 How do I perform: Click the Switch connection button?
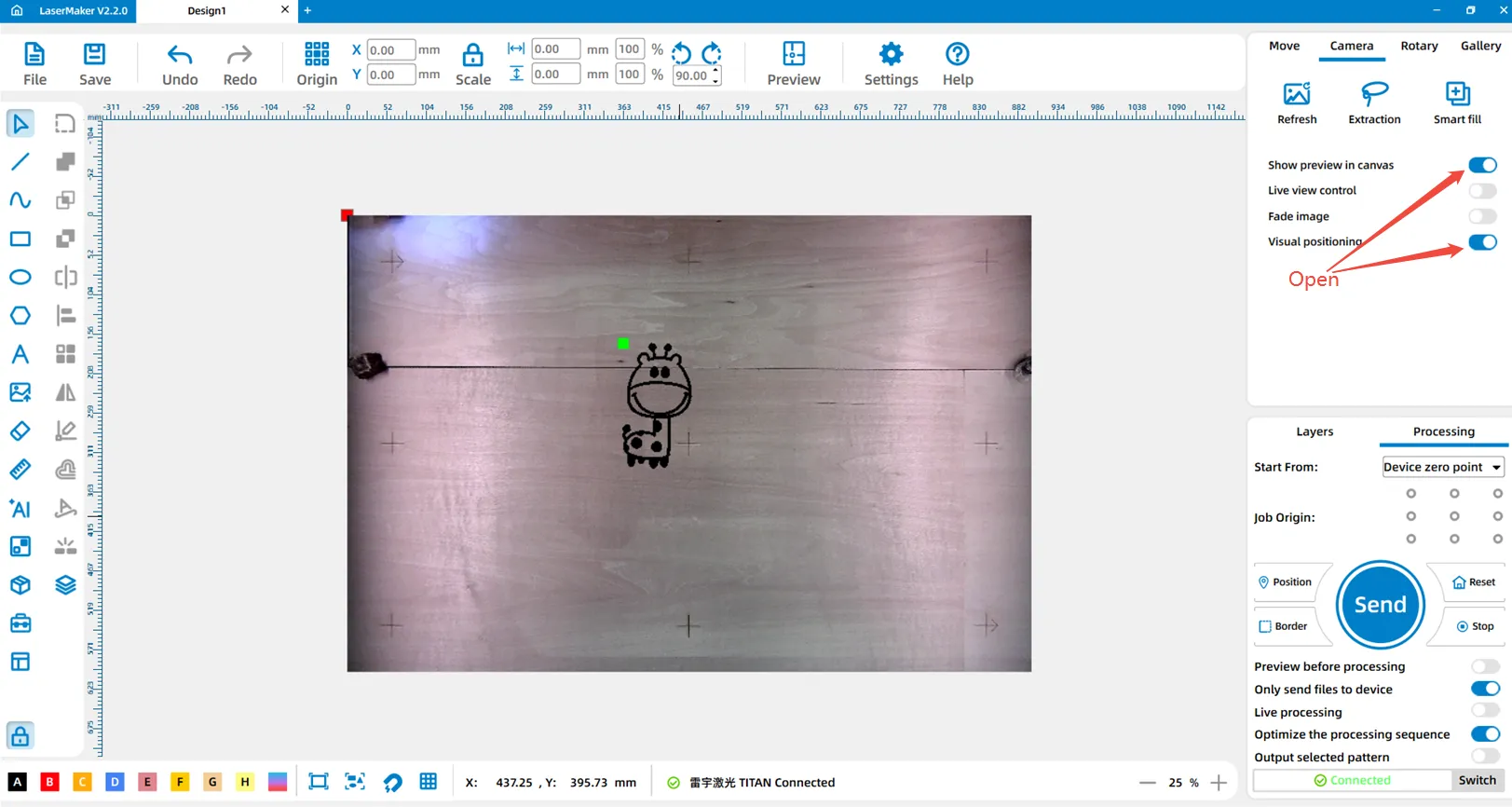(x=1477, y=780)
